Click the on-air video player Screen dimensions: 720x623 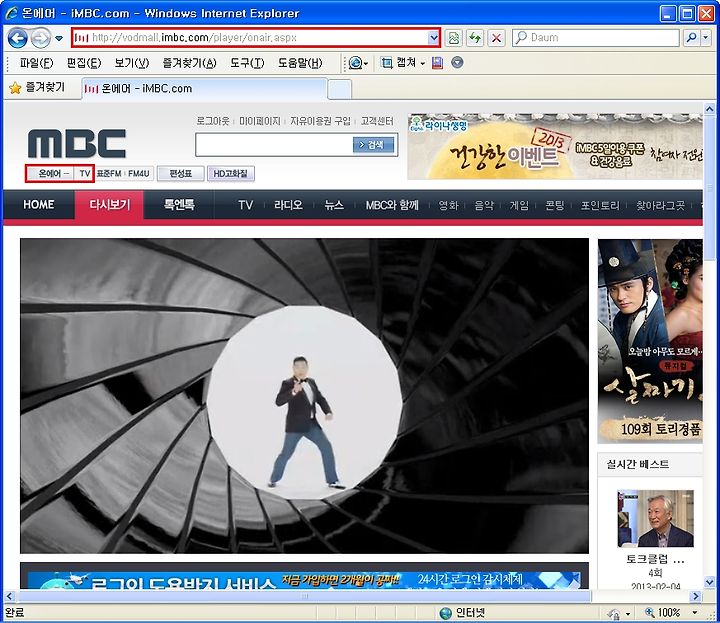coord(304,396)
